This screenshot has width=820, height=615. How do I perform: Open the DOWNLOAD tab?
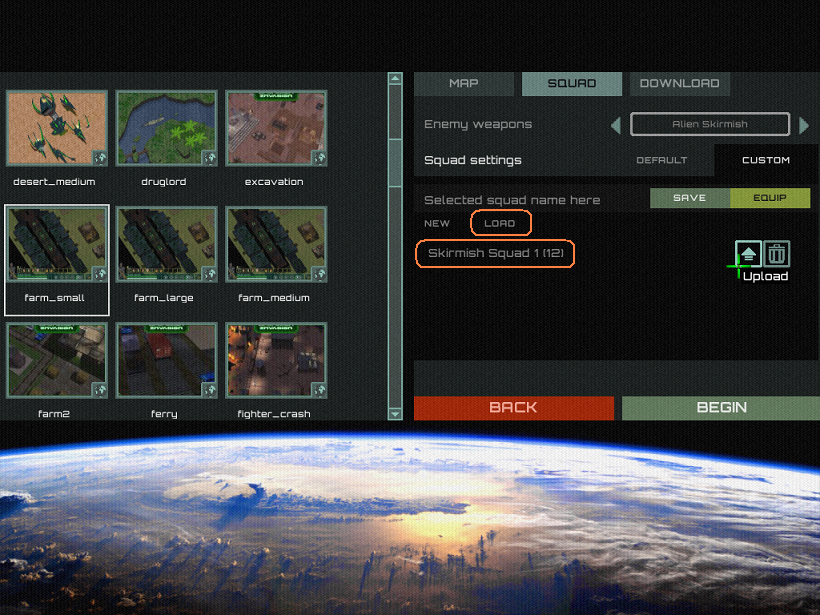pyautogui.click(x=679, y=84)
